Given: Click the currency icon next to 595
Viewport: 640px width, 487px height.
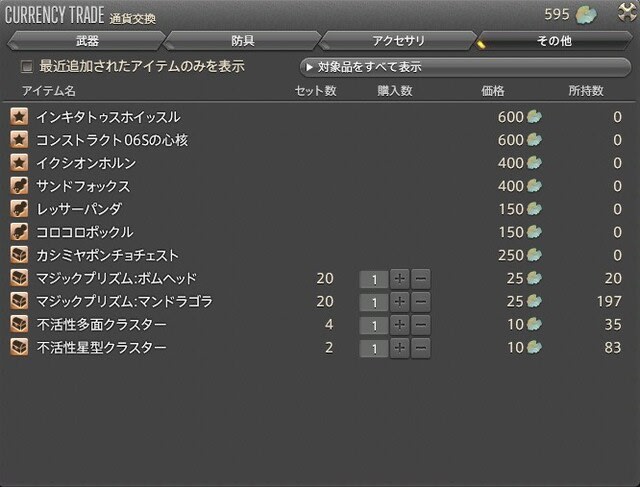Looking at the screenshot, I should (x=586, y=15).
